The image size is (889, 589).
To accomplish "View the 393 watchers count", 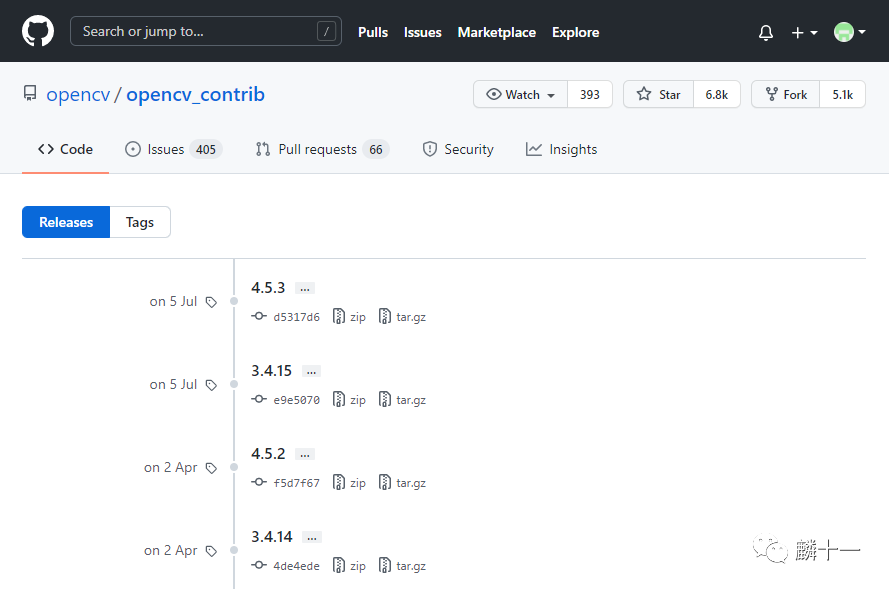I will pos(590,95).
